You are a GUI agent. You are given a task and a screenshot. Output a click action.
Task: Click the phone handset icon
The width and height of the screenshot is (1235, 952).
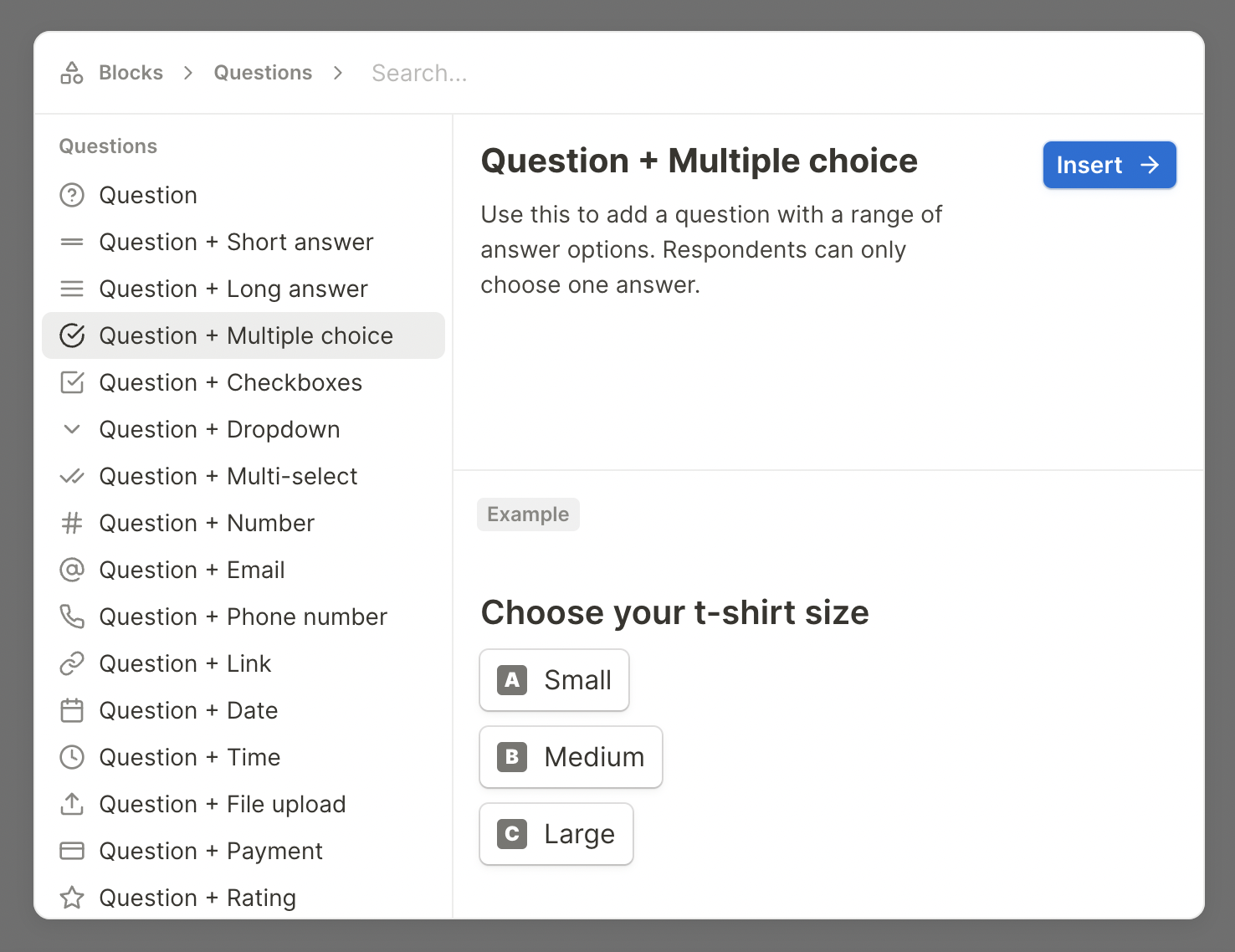tap(72, 617)
